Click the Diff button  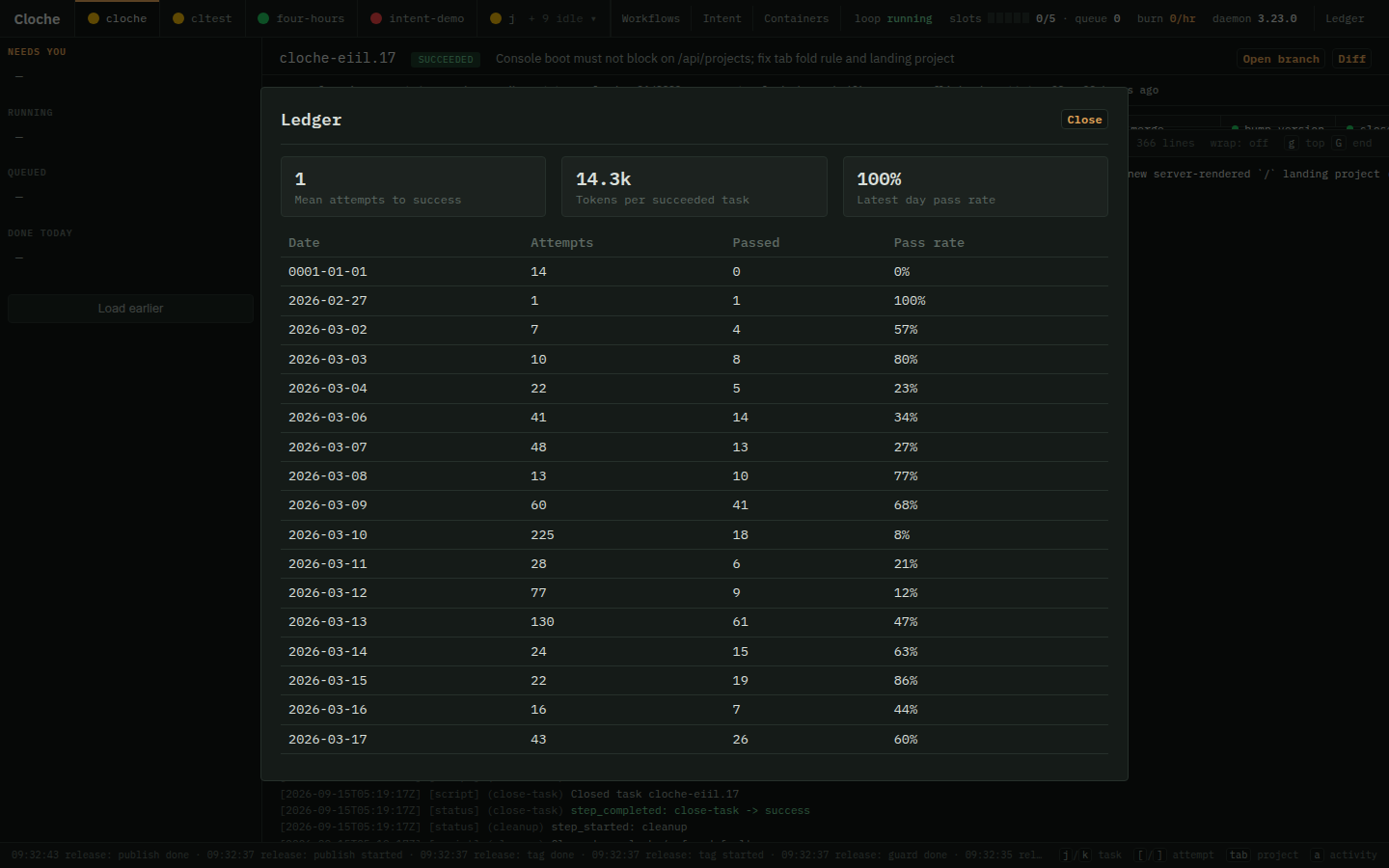click(x=1351, y=59)
